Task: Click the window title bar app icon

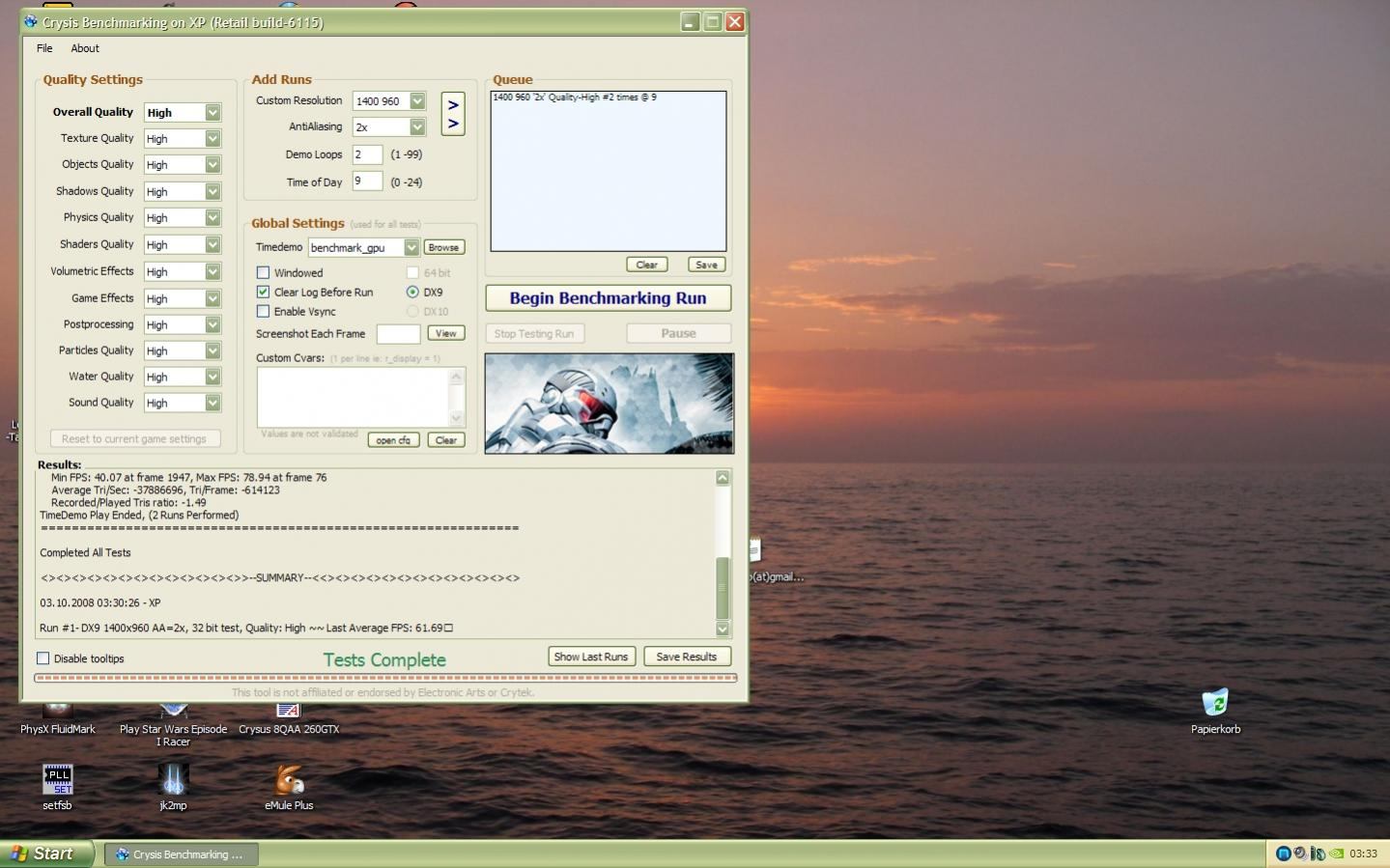Action: (x=31, y=21)
